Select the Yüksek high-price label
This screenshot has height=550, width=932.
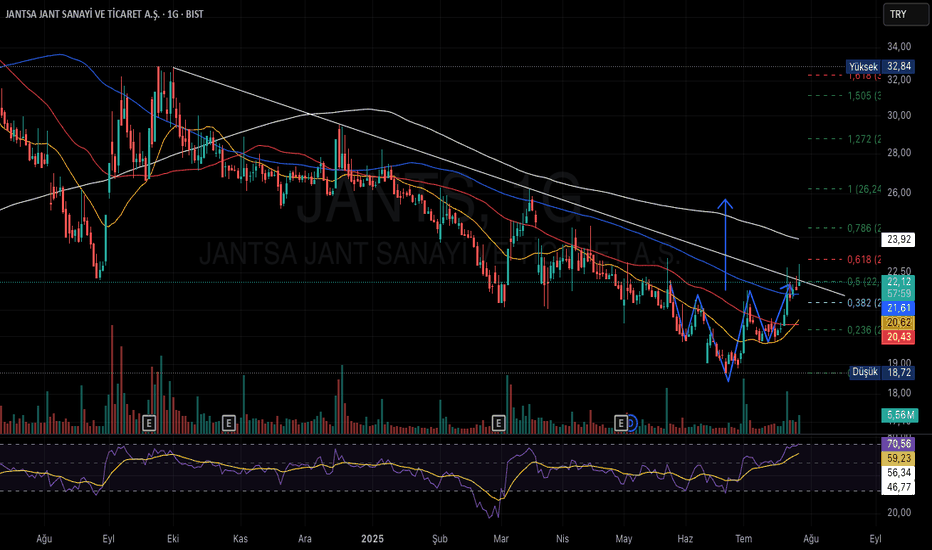[863, 67]
